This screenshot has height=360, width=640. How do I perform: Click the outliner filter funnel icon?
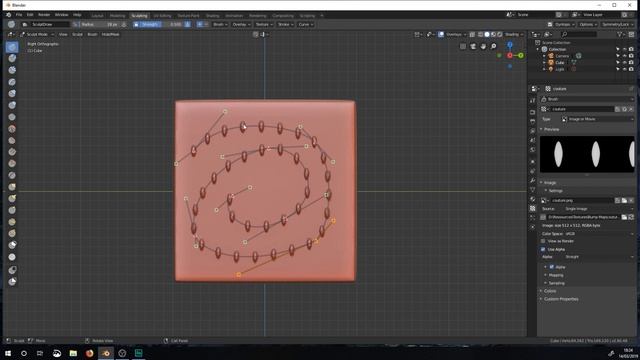click(620, 34)
